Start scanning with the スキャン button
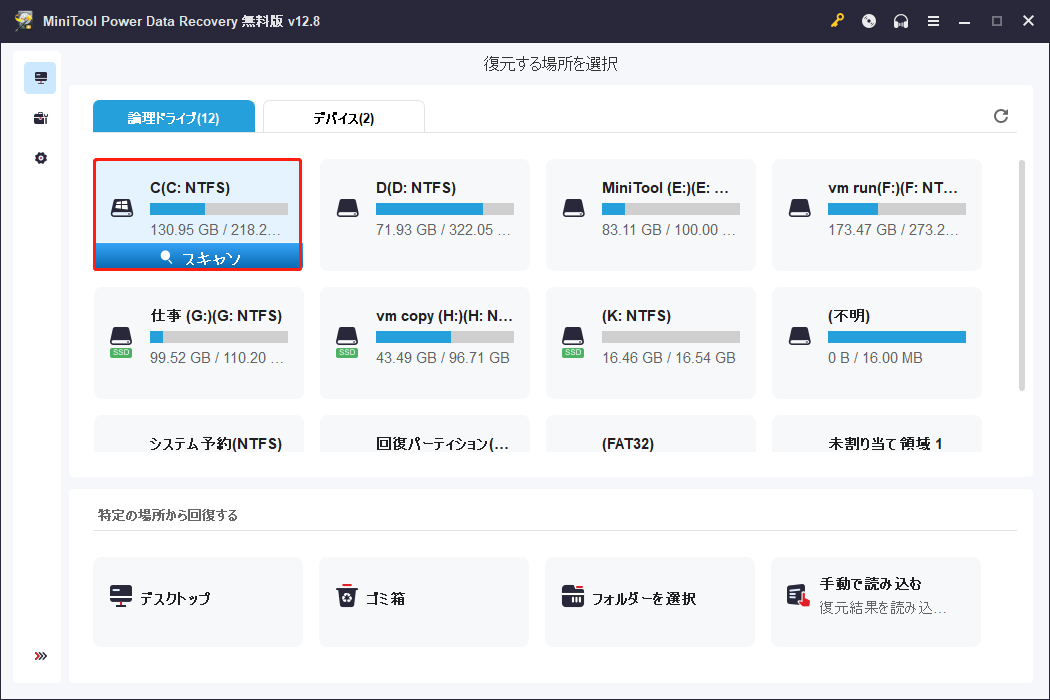The image size is (1050, 700). (x=197, y=257)
